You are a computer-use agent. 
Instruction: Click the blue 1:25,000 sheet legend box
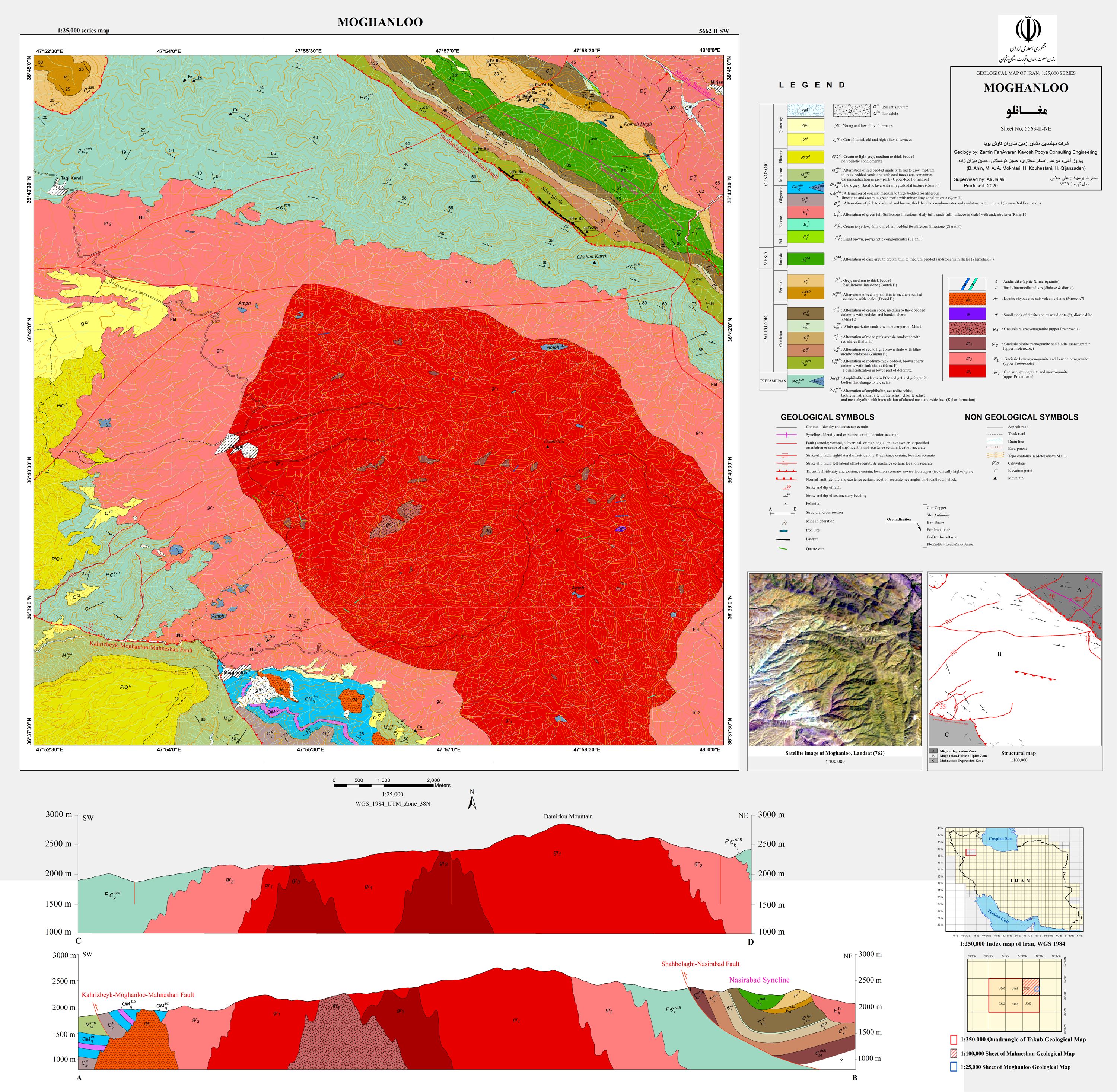[954, 1067]
